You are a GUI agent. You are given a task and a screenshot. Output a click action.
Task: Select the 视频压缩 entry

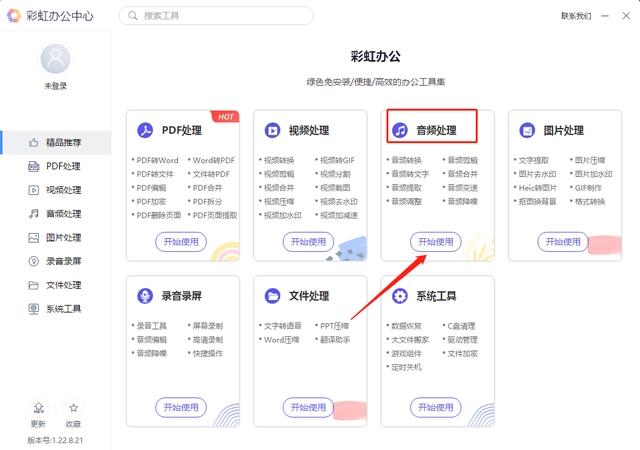click(x=279, y=201)
